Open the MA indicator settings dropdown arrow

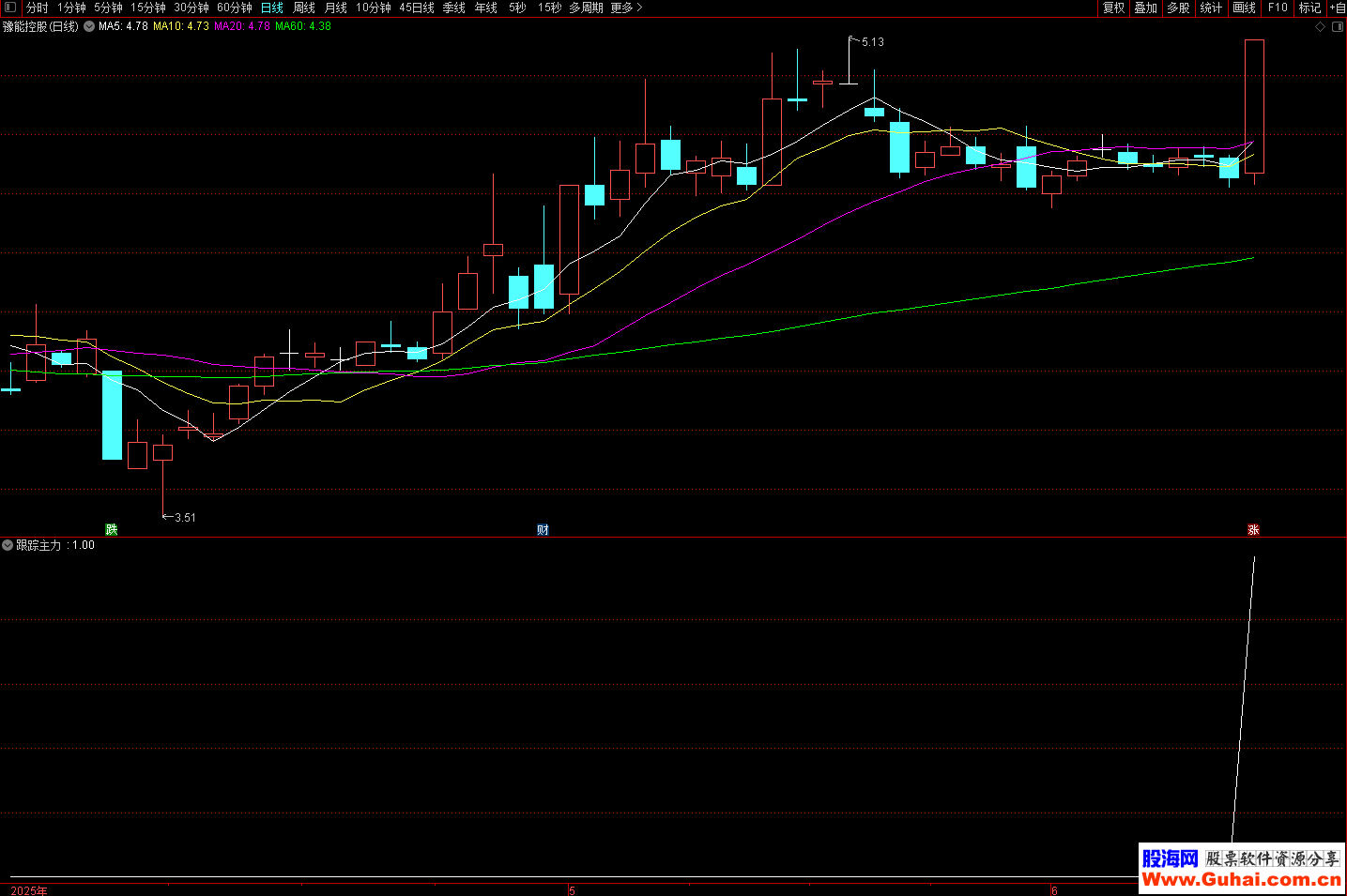pos(89,26)
